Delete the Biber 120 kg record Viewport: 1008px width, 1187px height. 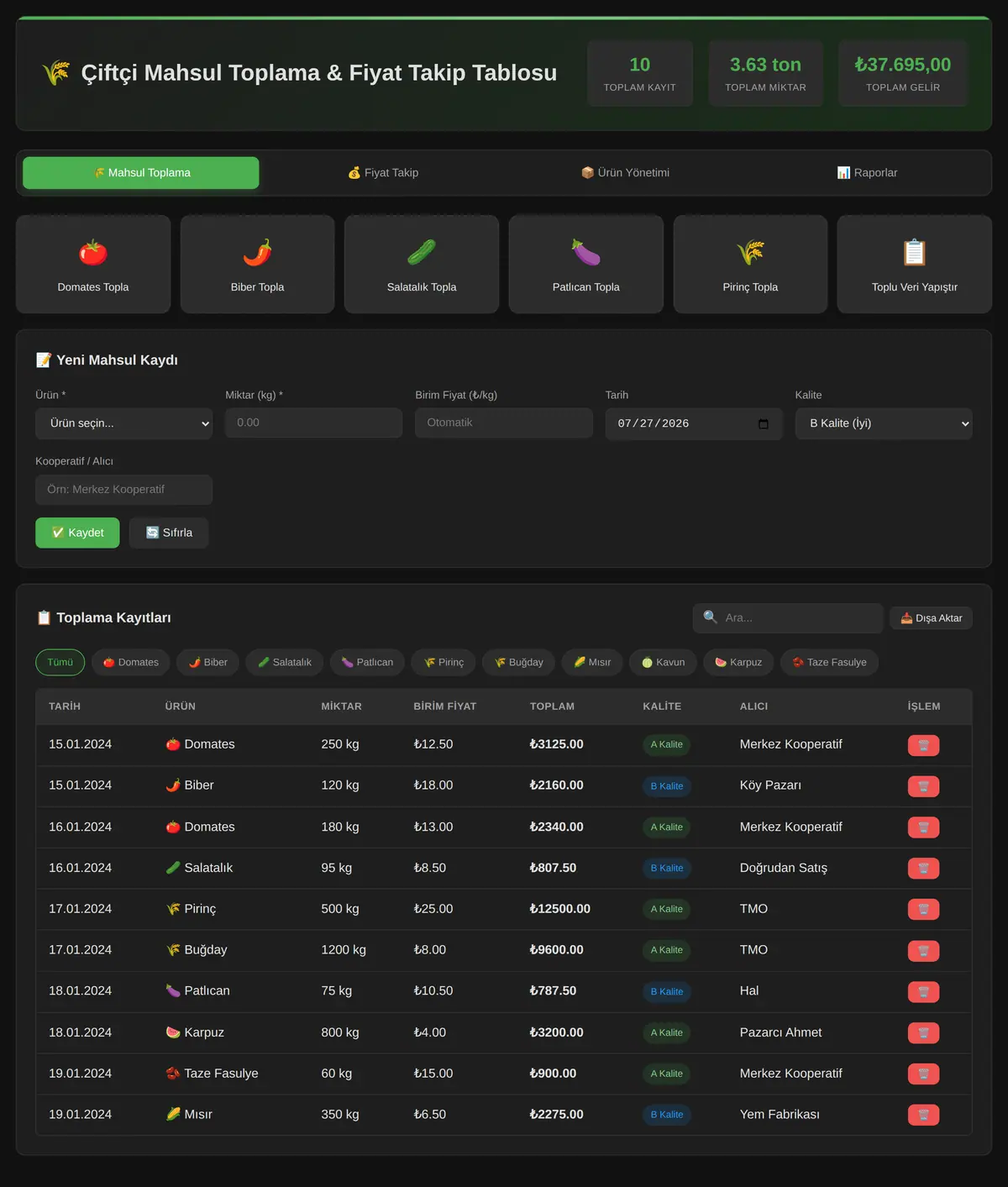tap(923, 786)
